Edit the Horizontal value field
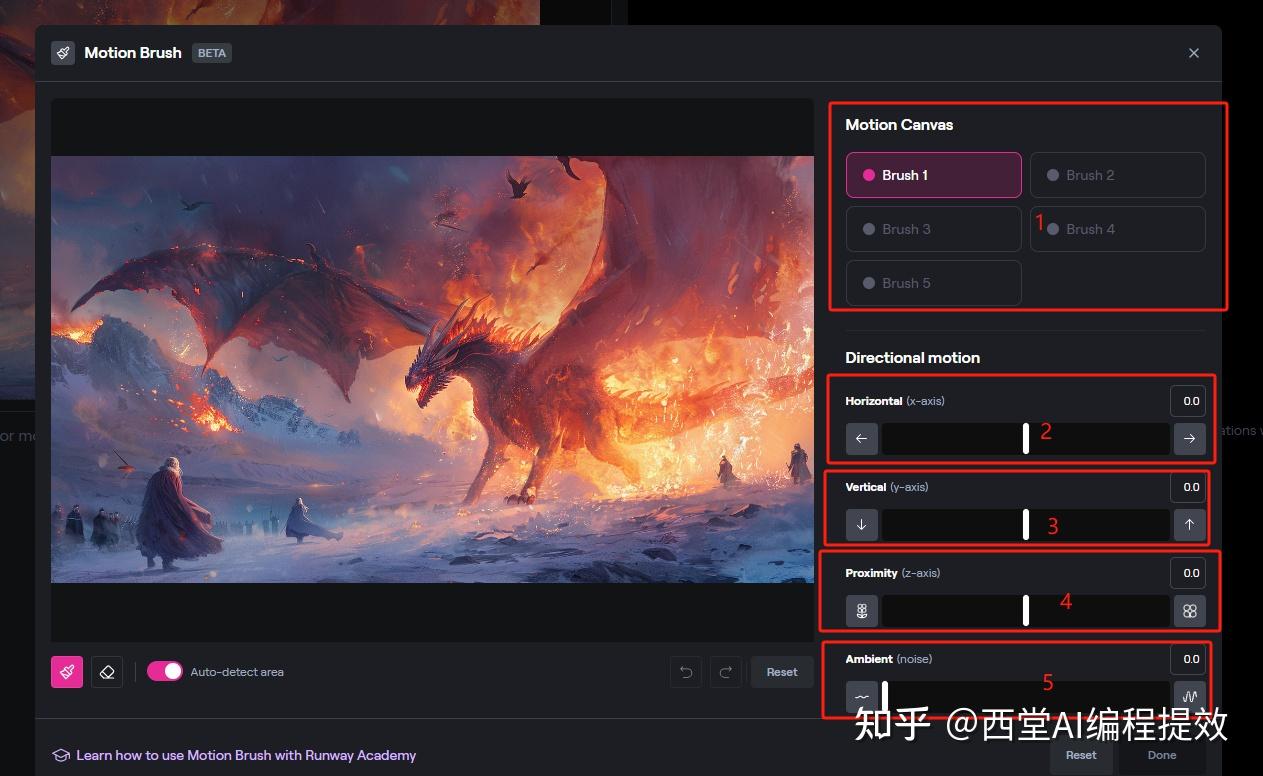This screenshot has width=1263, height=776. pos(1188,401)
